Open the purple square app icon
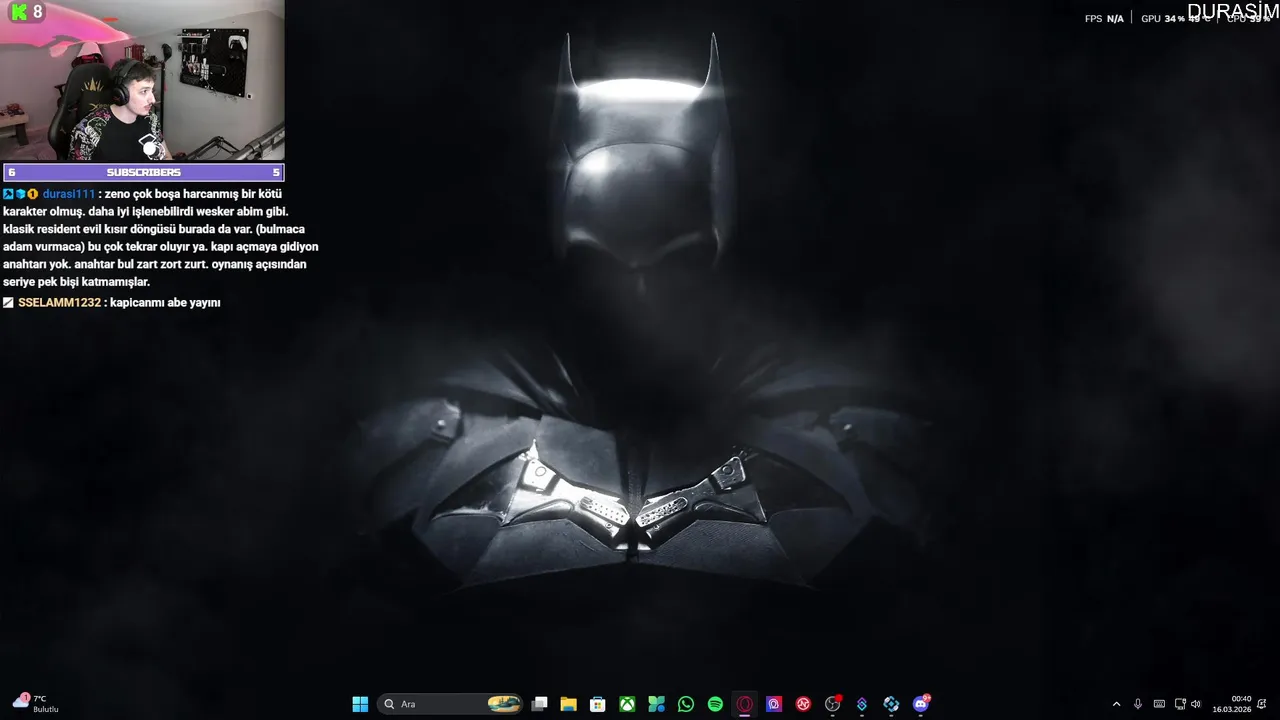This screenshot has height=720, width=1280. pyautogui.click(x=773, y=704)
